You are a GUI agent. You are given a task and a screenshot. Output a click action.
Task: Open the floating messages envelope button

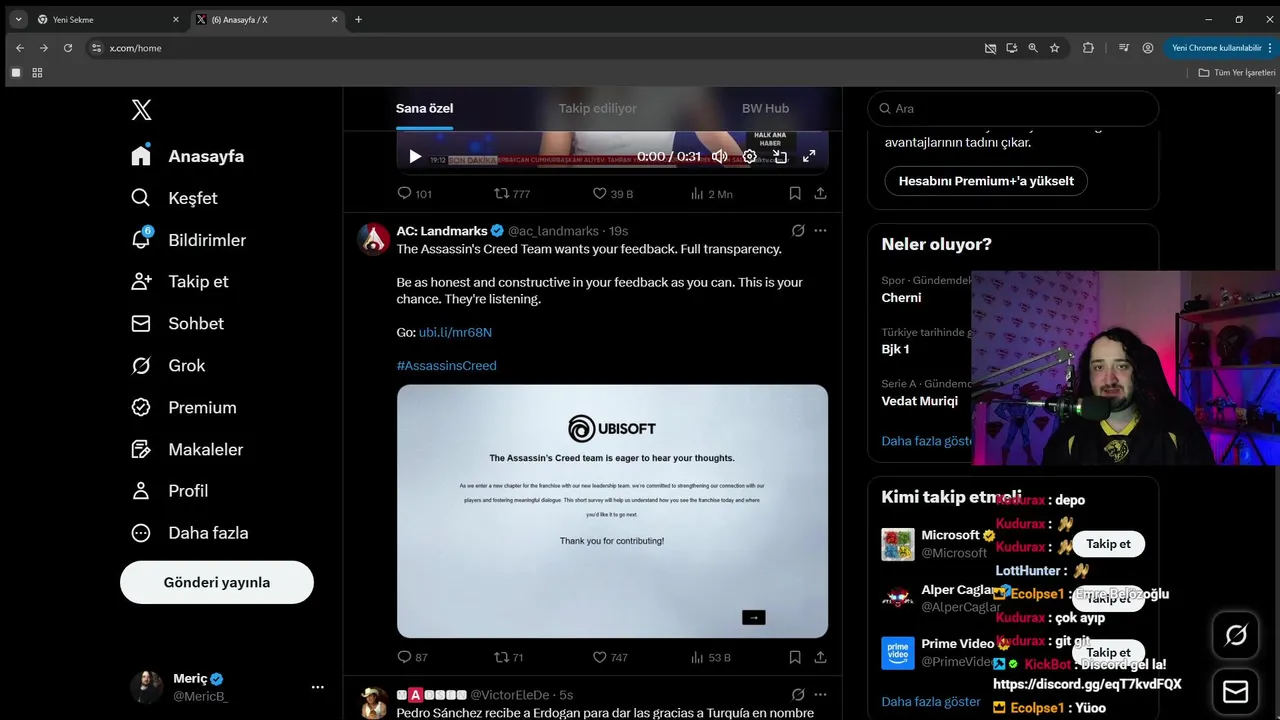tap(1236, 692)
